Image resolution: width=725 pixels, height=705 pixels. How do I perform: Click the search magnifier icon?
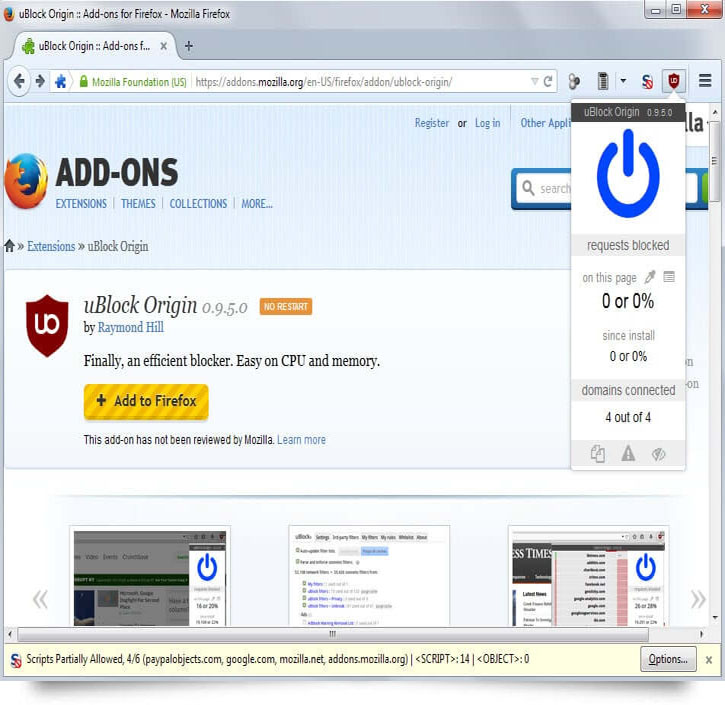[528, 188]
